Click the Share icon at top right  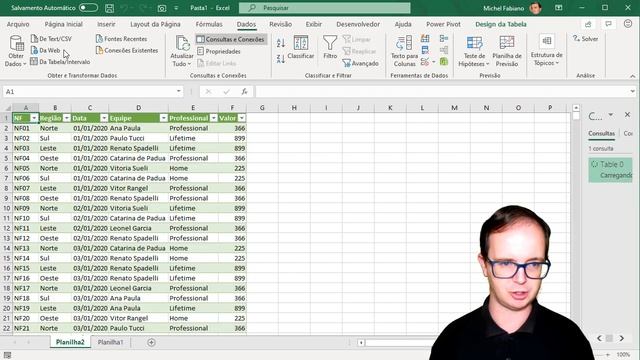588,24
